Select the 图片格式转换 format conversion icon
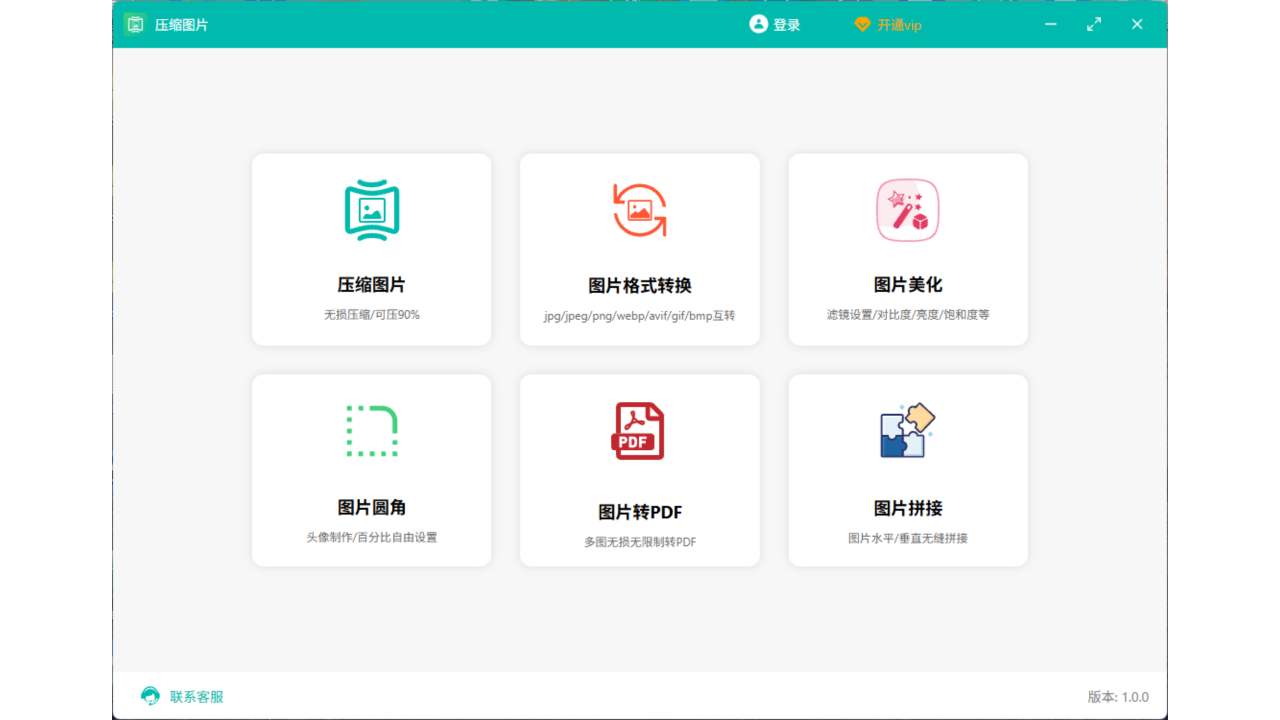The height and width of the screenshot is (720, 1280). coord(639,210)
